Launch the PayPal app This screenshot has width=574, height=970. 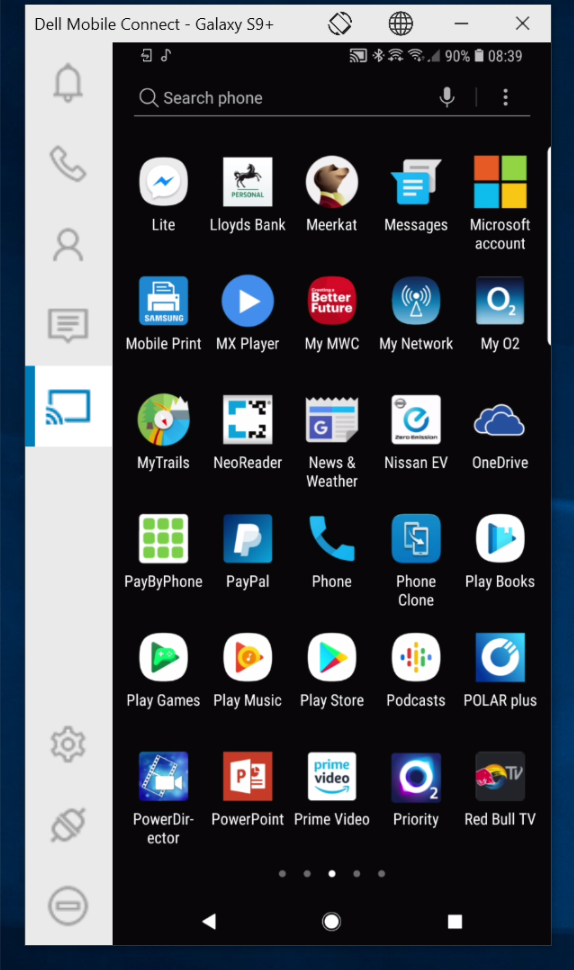pyautogui.click(x=247, y=551)
